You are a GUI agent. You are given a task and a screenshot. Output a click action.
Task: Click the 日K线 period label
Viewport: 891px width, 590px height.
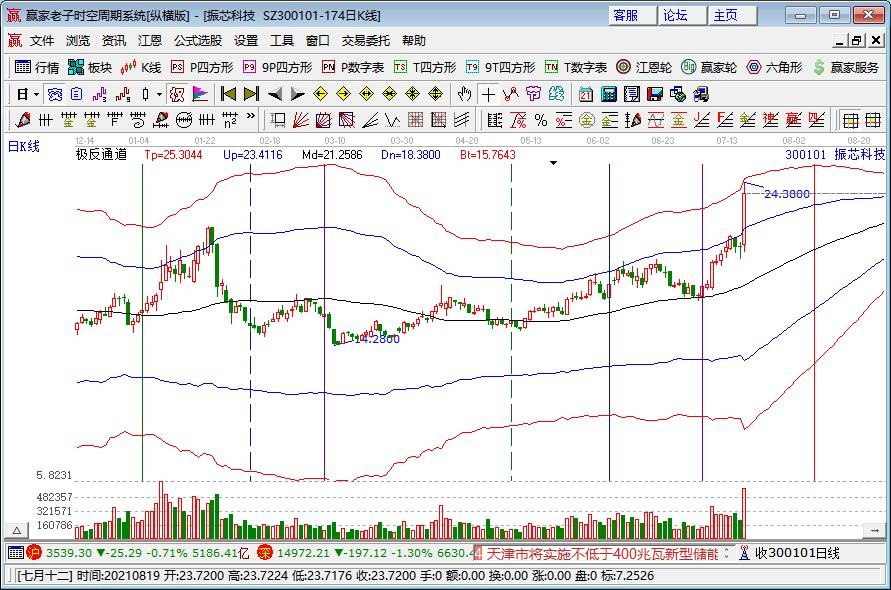[x=24, y=146]
